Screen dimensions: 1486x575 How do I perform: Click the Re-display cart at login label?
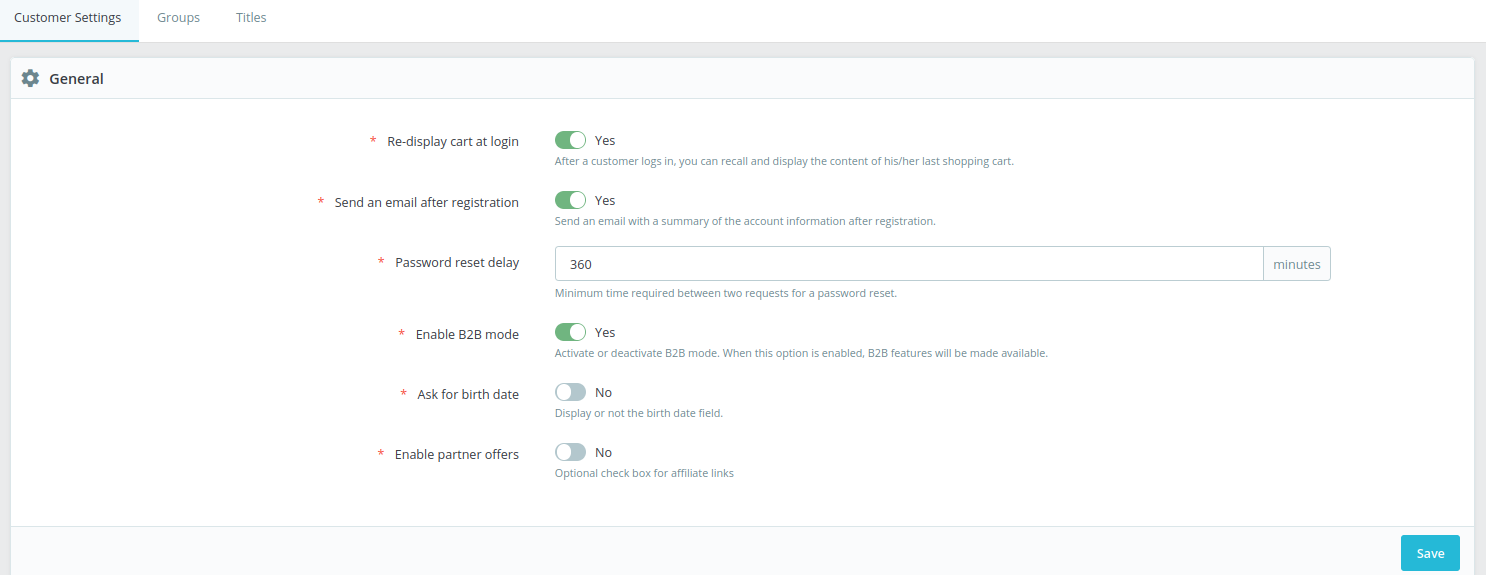pyautogui.click(x=453, y=141)
